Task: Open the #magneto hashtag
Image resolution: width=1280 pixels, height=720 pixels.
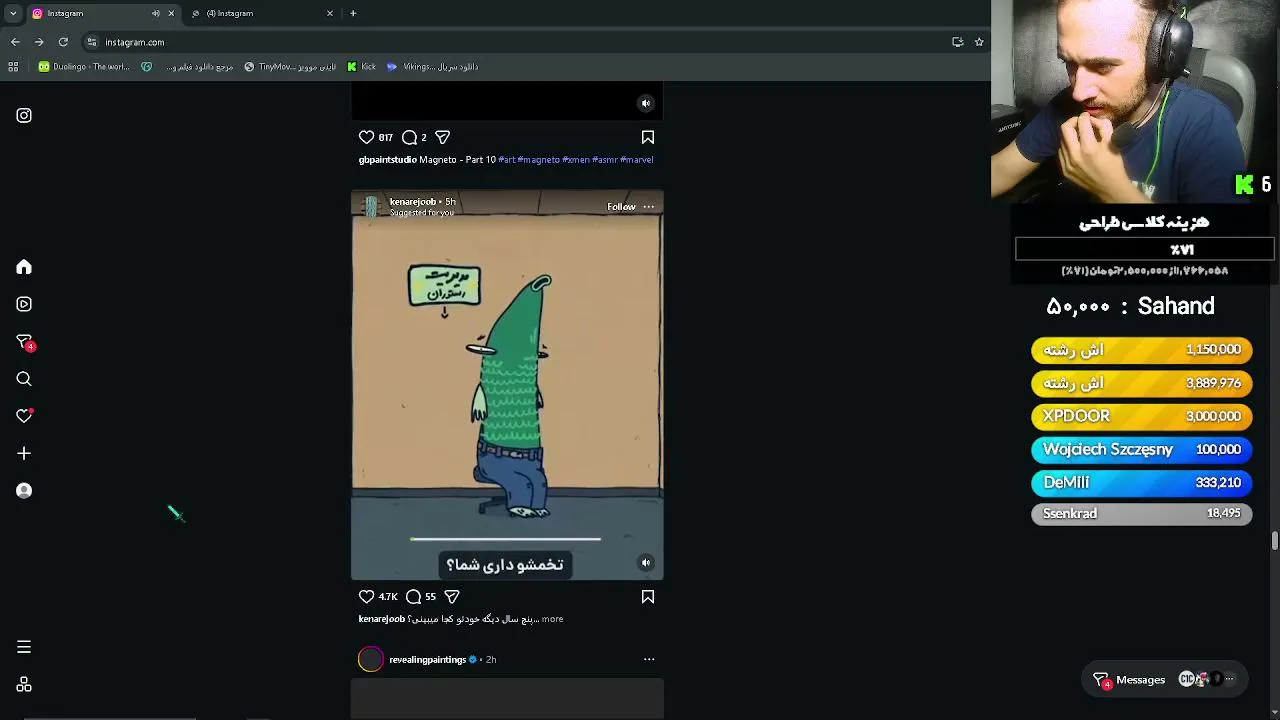Action: point(539,160)
